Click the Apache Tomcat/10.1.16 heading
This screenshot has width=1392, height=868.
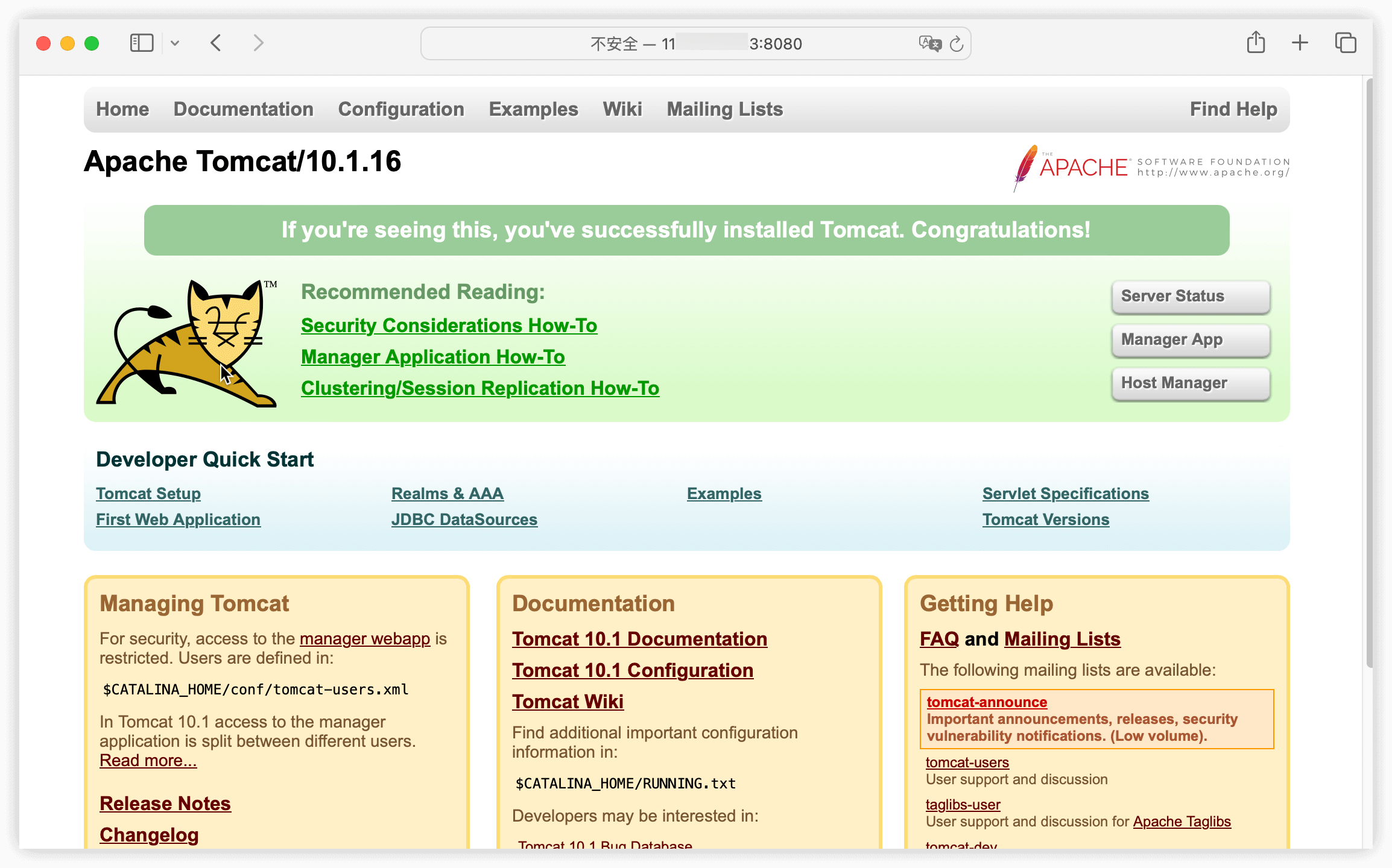click(242, 162)
